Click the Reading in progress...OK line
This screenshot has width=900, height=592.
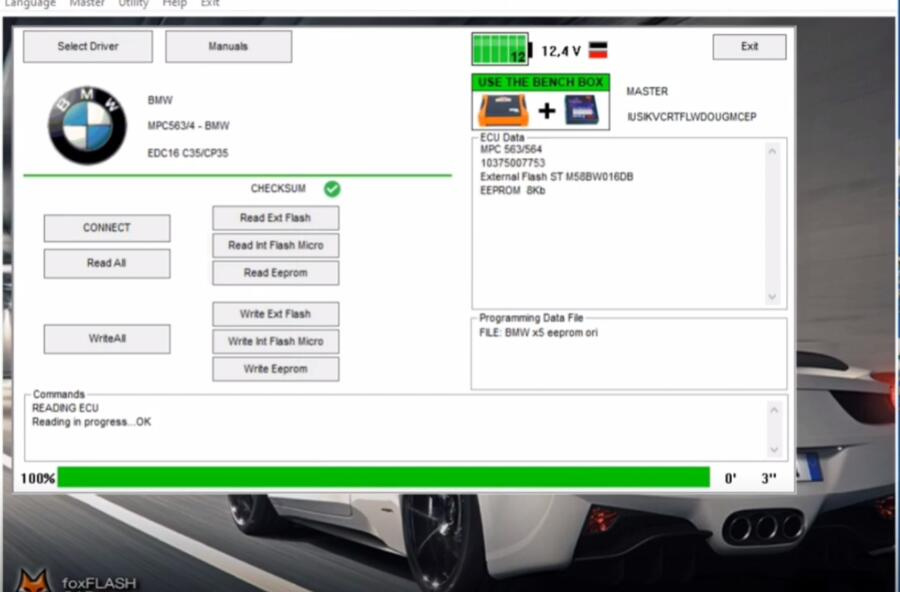click(91, 422)
